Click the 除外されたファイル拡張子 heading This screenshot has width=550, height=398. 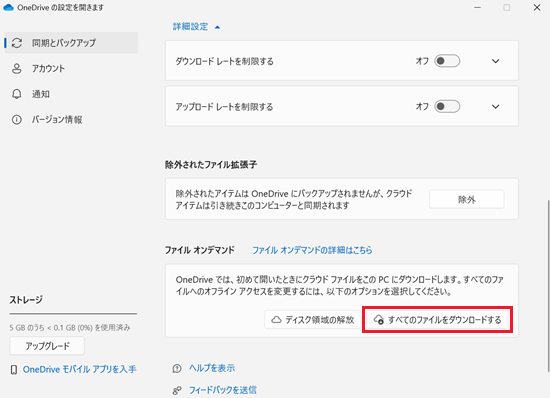211,164
